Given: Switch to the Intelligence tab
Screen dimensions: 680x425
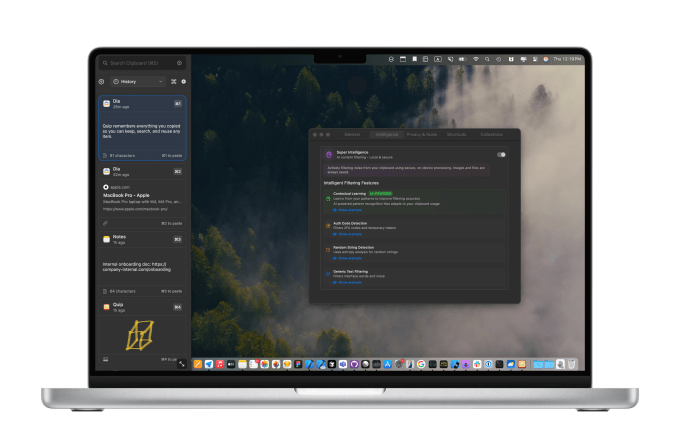Looking at the screenshot, I should 387,134.
